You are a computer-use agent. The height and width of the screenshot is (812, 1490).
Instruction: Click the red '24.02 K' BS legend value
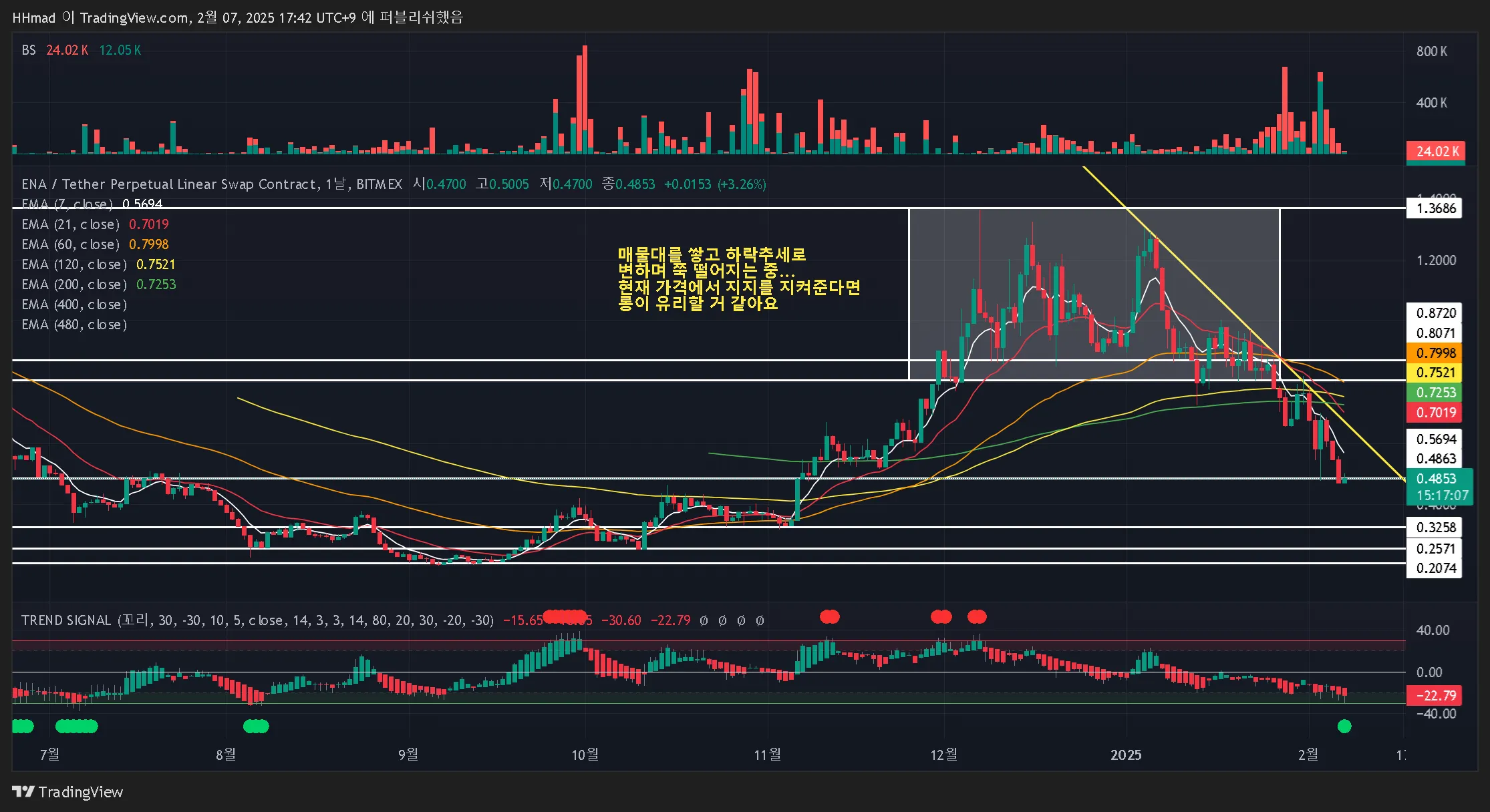click(x=67, y=50)
